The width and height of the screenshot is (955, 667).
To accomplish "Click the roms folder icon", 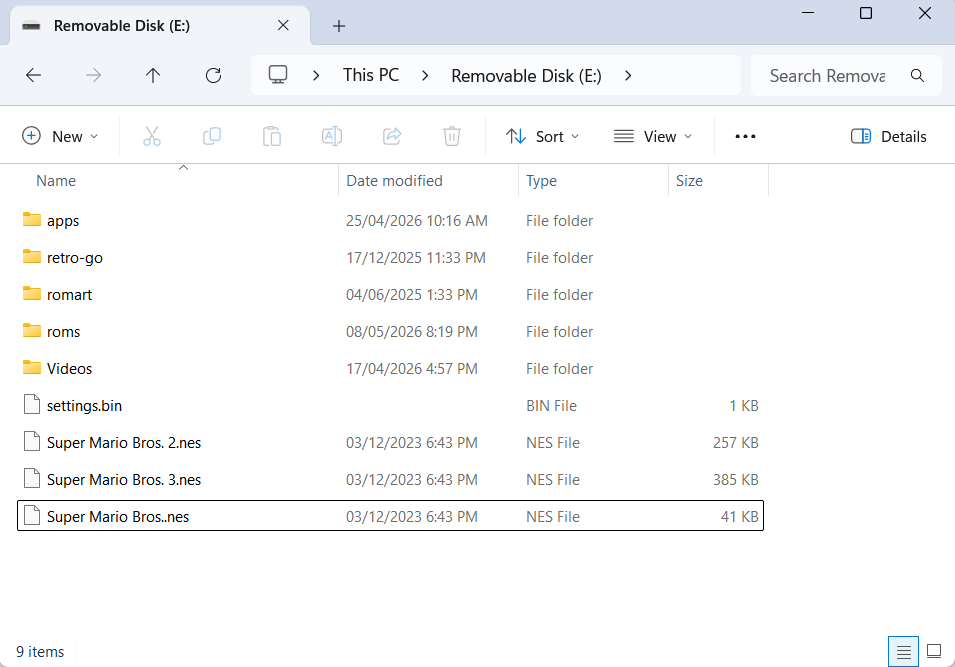I will pyautogui.click(x=32, y=331).
